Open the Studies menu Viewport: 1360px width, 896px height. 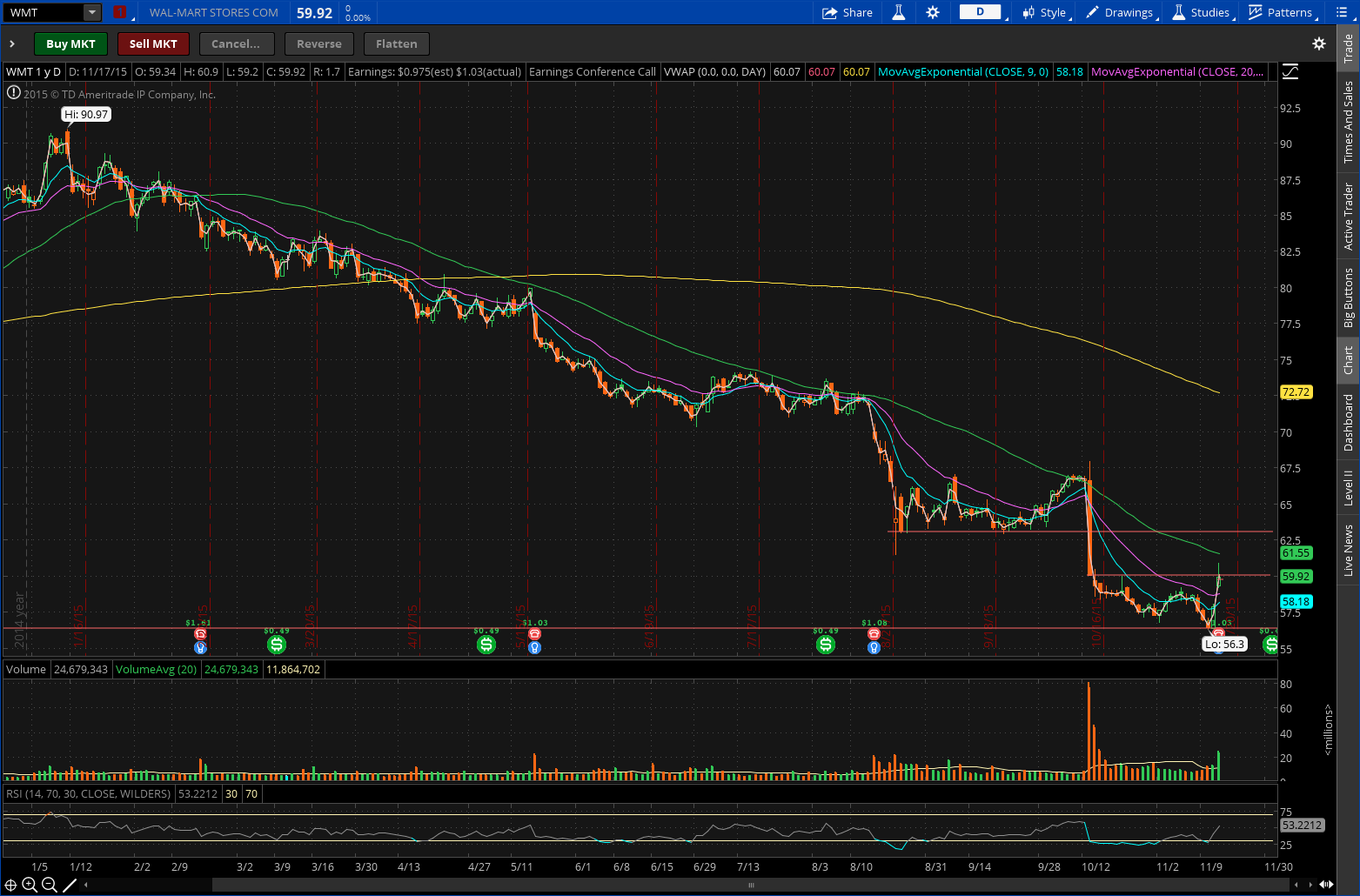coord(1202,12)
